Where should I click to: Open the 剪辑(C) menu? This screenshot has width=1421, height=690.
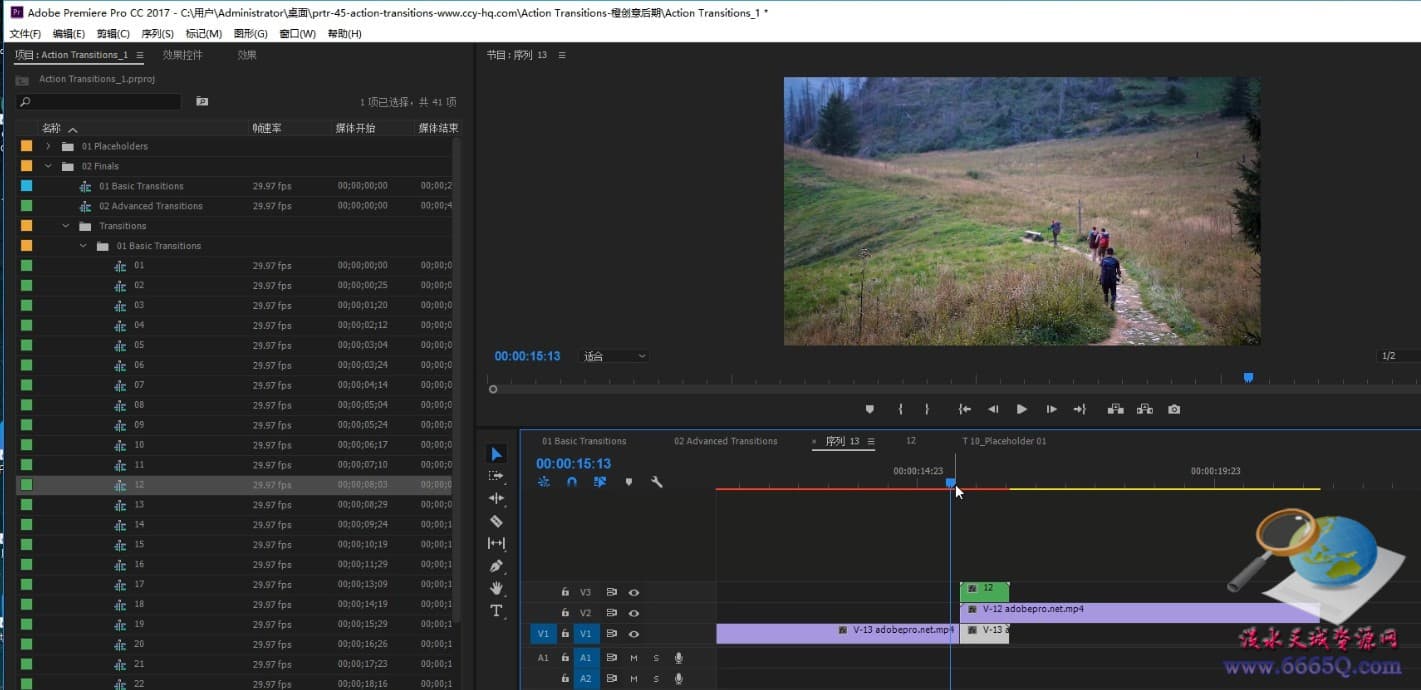tap(113, 34)
